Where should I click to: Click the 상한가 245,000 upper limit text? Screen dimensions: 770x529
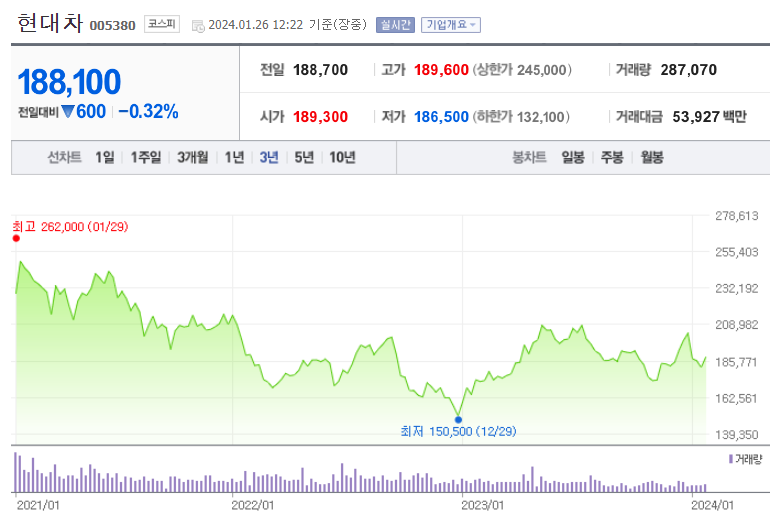(x=522, y=70)
